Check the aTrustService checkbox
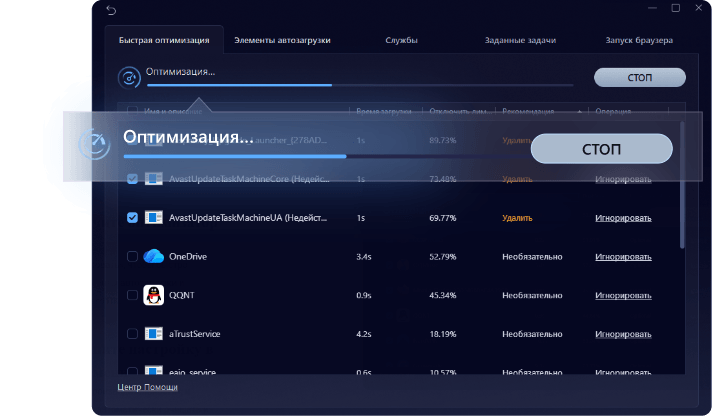 pyautogui.click(x=132, y=334)
